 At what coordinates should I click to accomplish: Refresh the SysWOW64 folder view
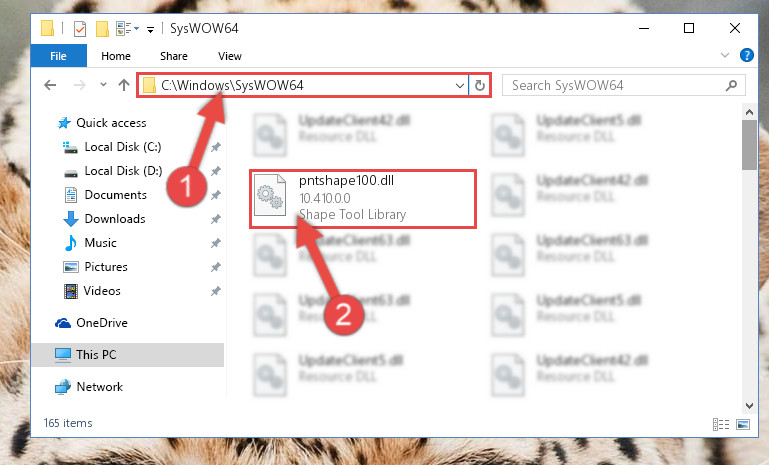click(480, 85)
